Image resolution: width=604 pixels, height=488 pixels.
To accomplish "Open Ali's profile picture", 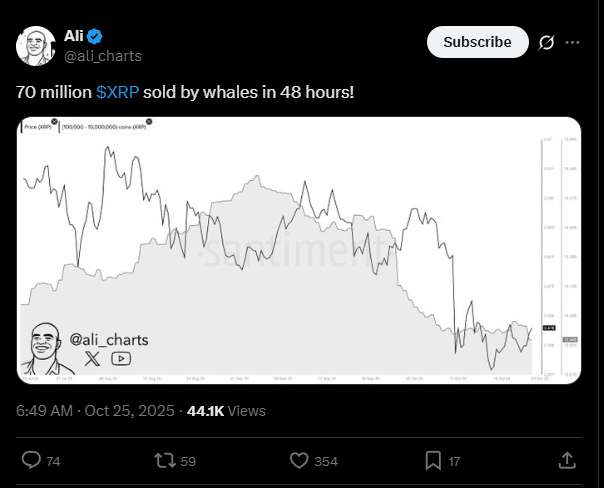I will point(35,47).
